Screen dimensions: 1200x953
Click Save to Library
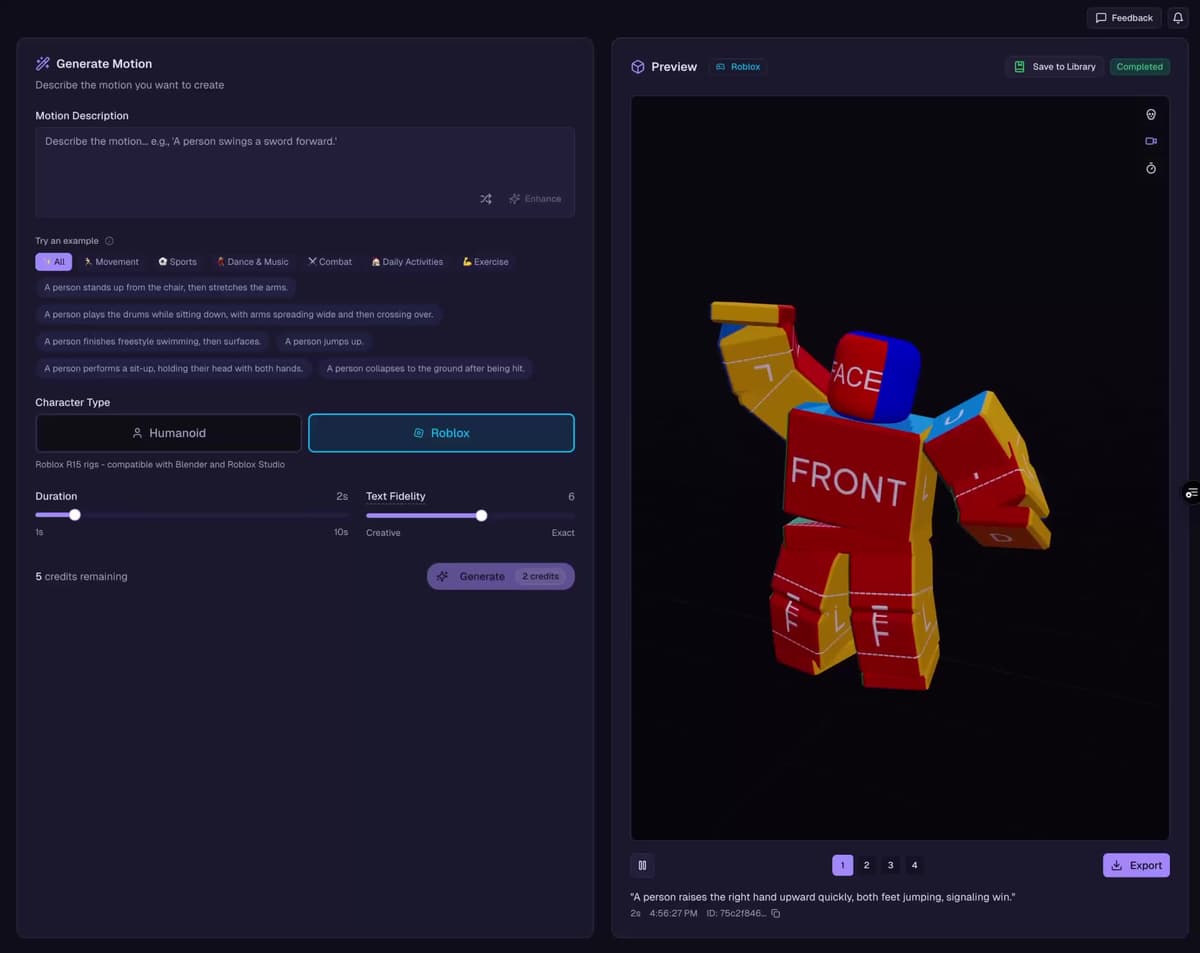tap(1054, 67)
